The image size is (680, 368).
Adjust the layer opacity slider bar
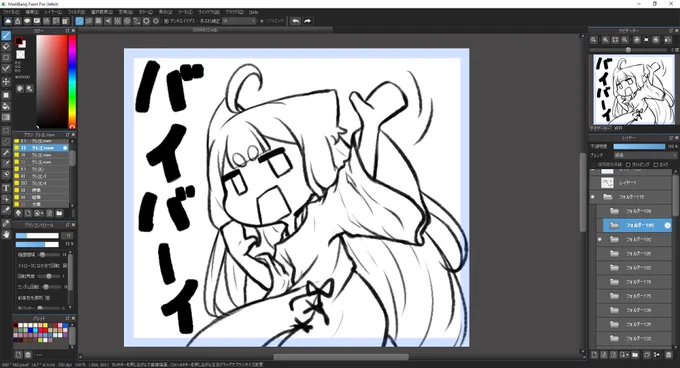click(x=639, y=147)
